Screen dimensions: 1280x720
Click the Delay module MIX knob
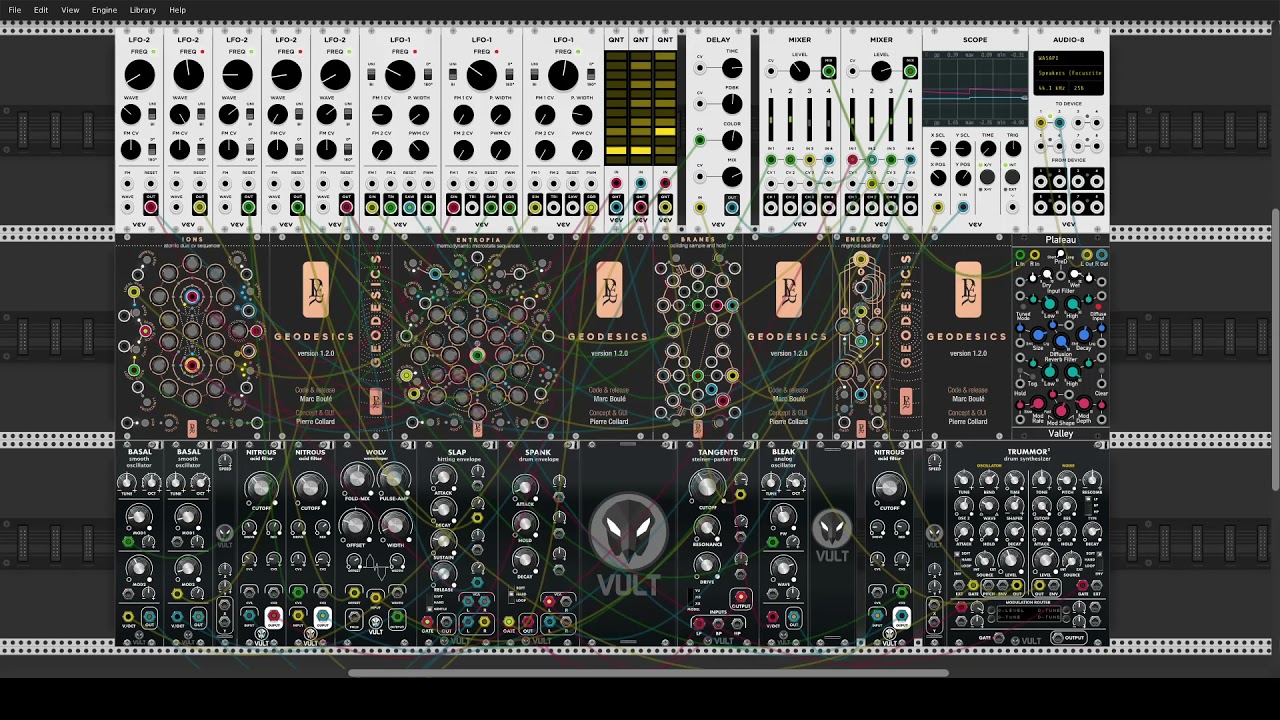(732, 177)
